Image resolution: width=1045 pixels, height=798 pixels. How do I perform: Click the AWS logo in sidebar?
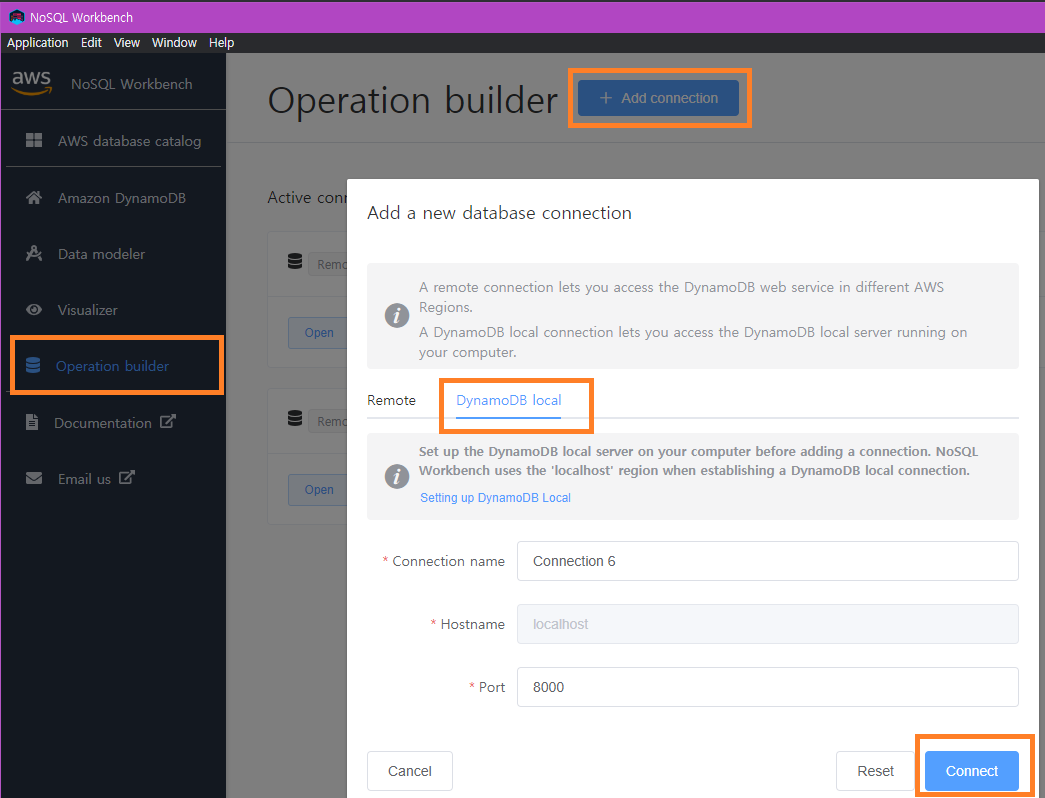[31, 83]
